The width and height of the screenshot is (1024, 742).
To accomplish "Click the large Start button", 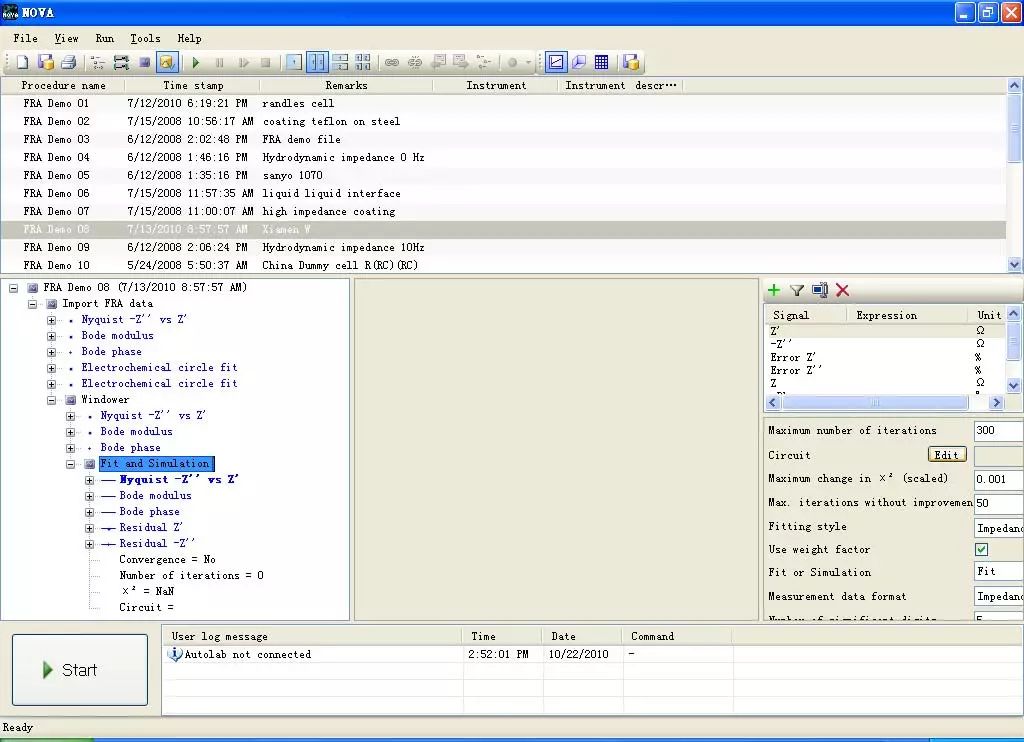I will tap(80, 669).
